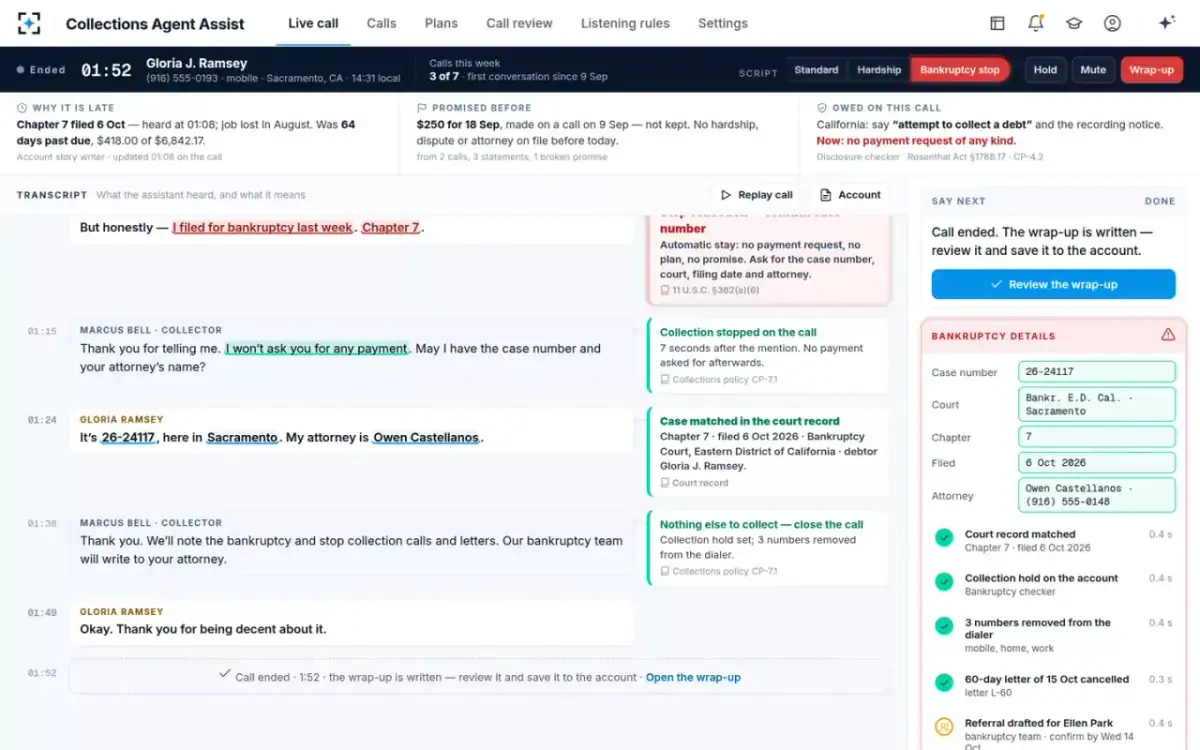
Task: Click the Attorney field
Action: click(1097, 495)
